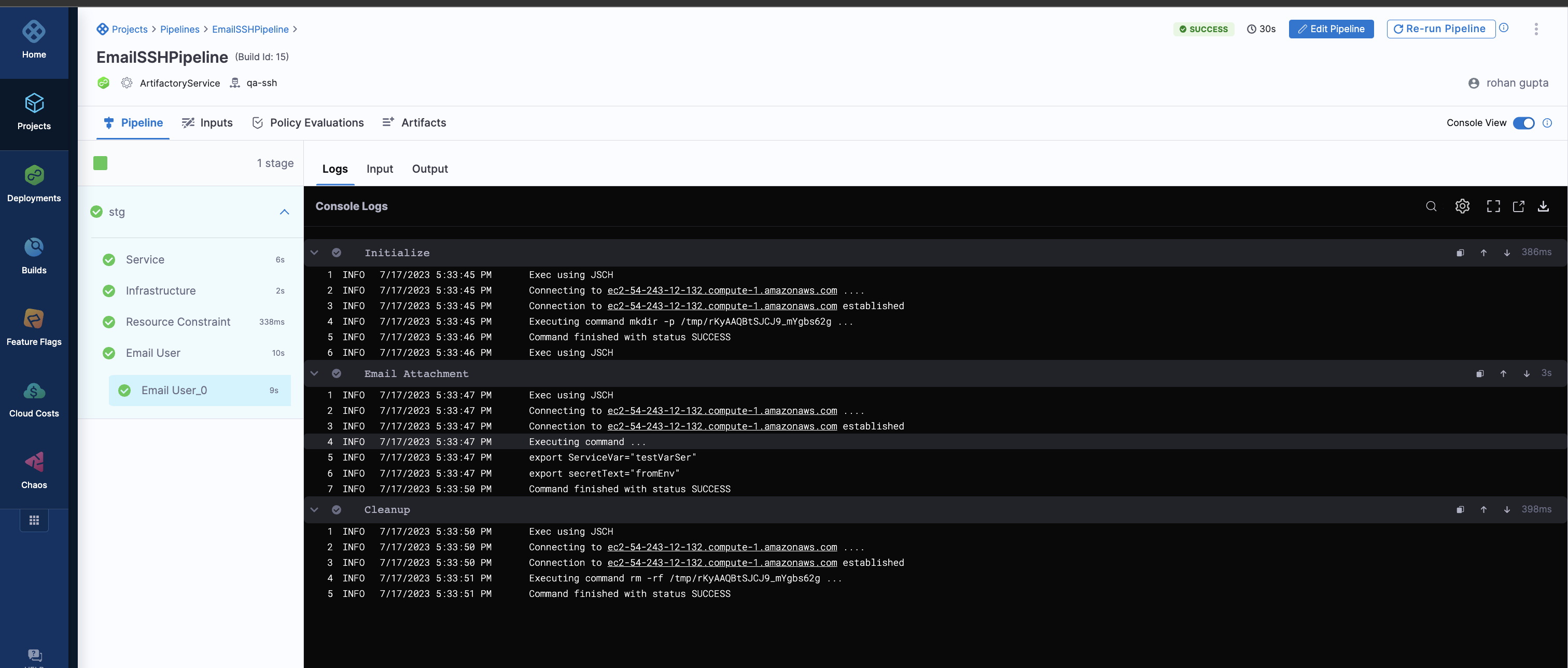The width and height of the screenshot is (1568, 668).
Task: Enter fullscreen console log view
Action: [x=1493, y=206]
